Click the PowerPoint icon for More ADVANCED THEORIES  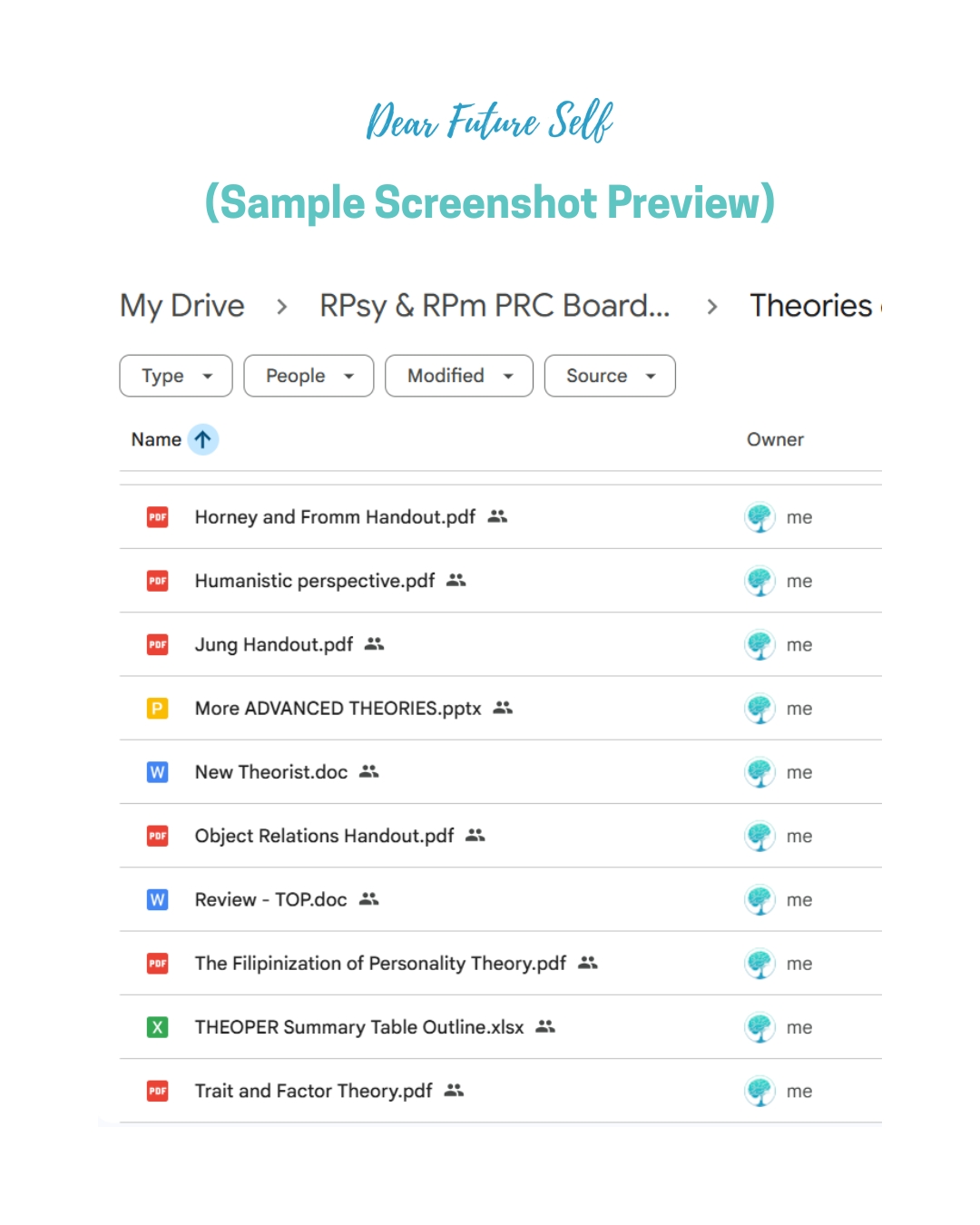pyautogui.click(x=158, y=708)
